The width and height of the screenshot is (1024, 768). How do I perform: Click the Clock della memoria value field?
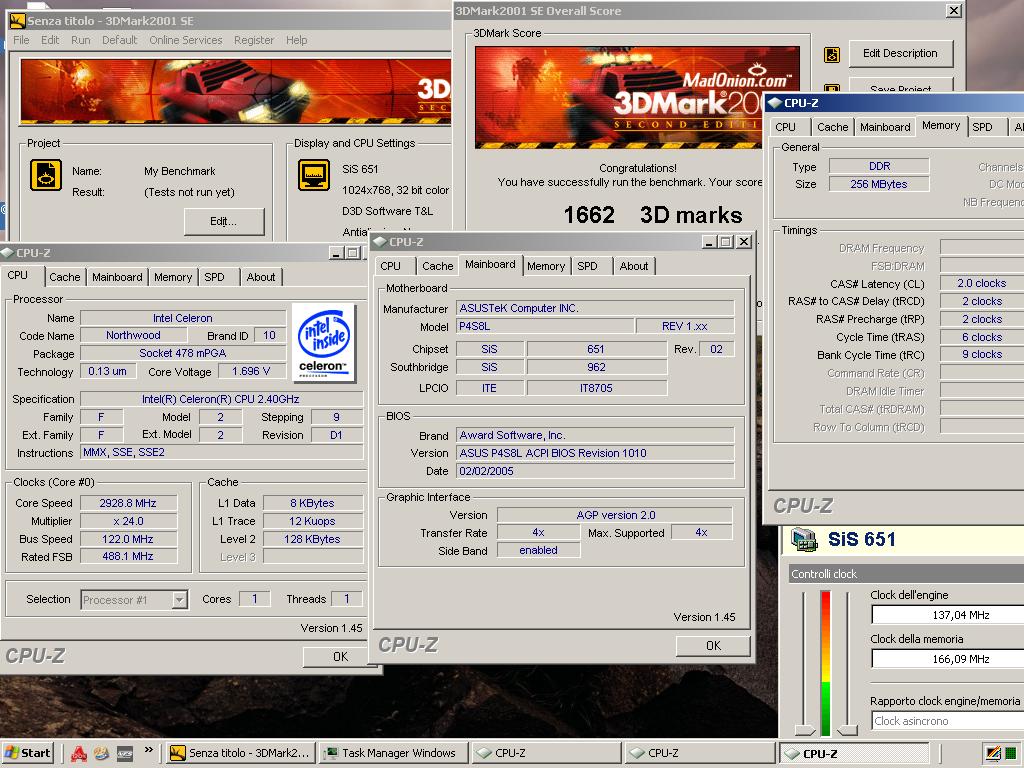[948, 659]
